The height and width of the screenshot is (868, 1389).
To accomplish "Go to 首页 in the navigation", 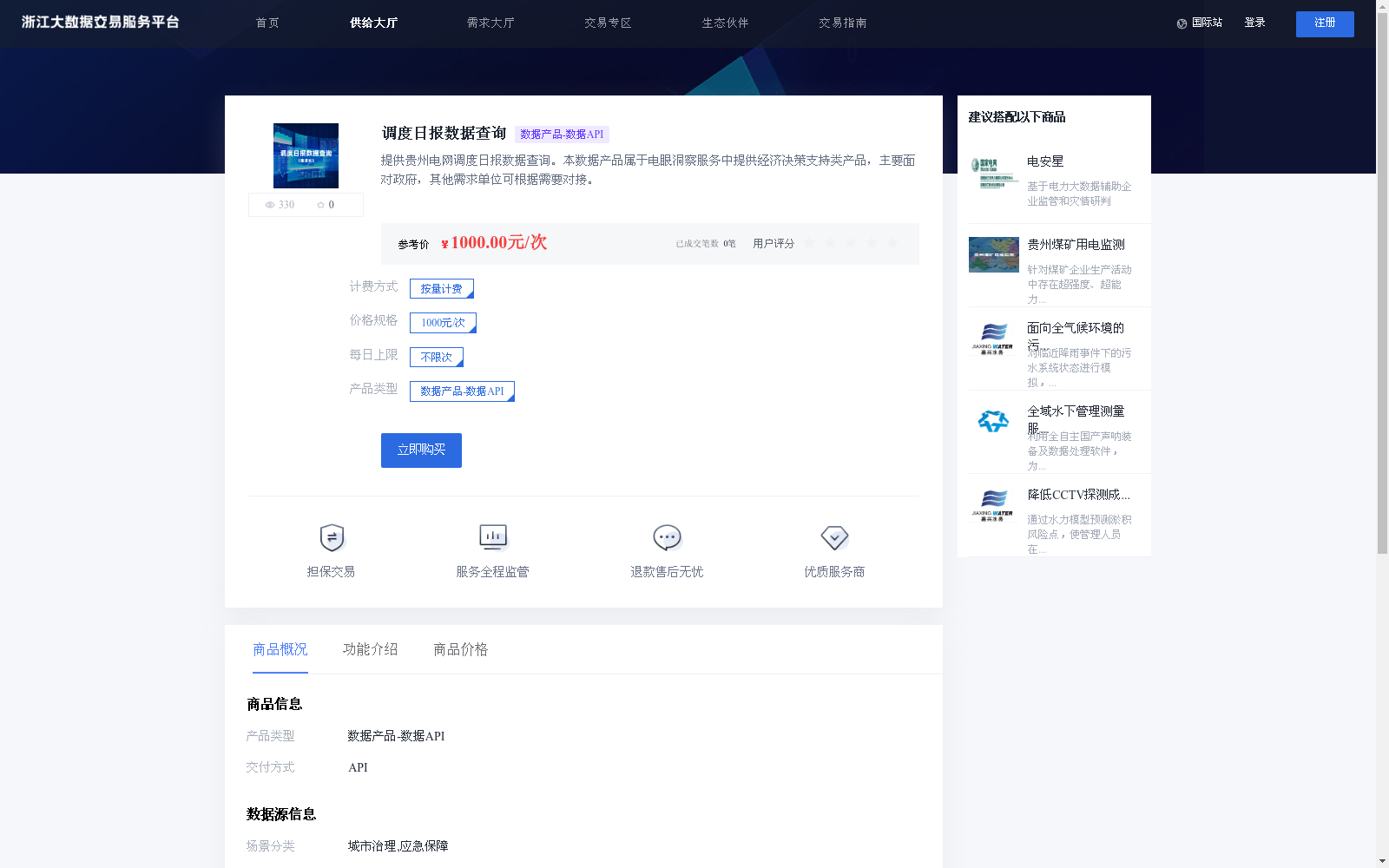I will (x=267, y=23).
